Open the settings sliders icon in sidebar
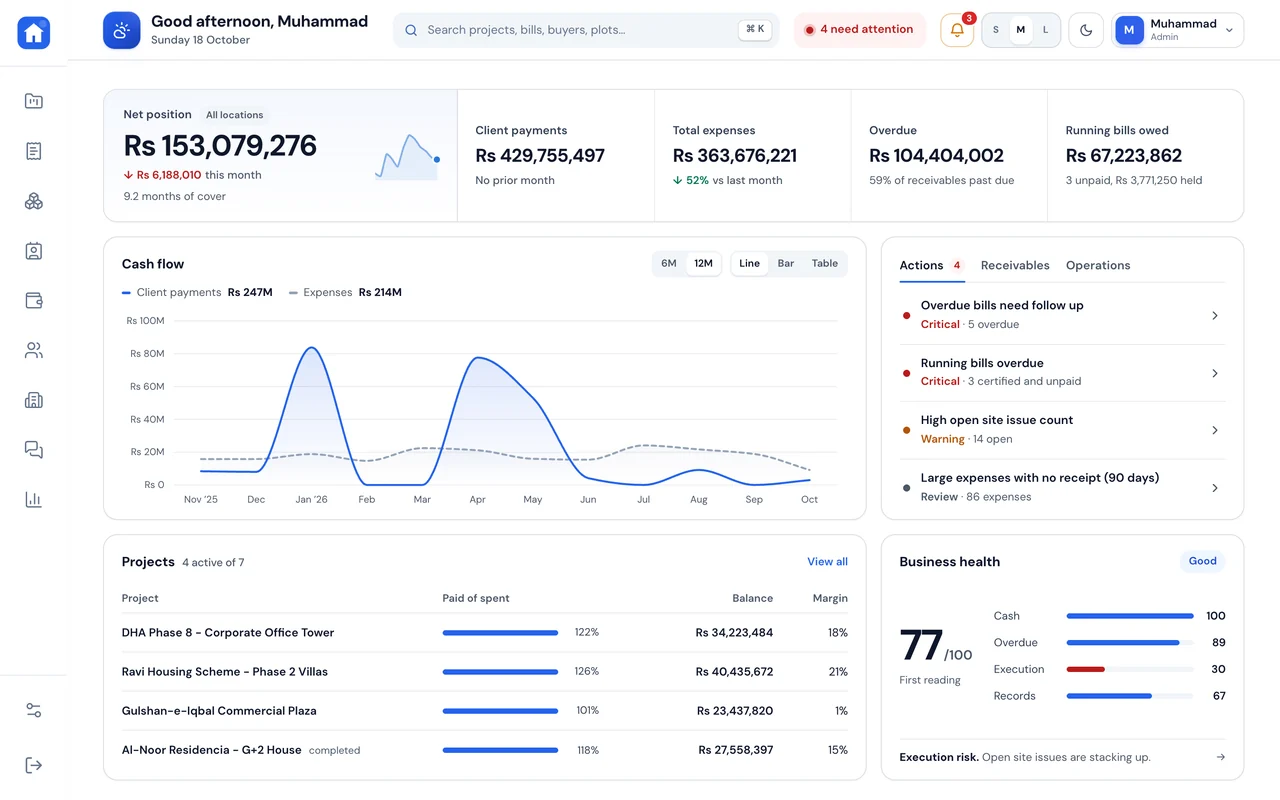1280x800 pixels. click(34, 710)
